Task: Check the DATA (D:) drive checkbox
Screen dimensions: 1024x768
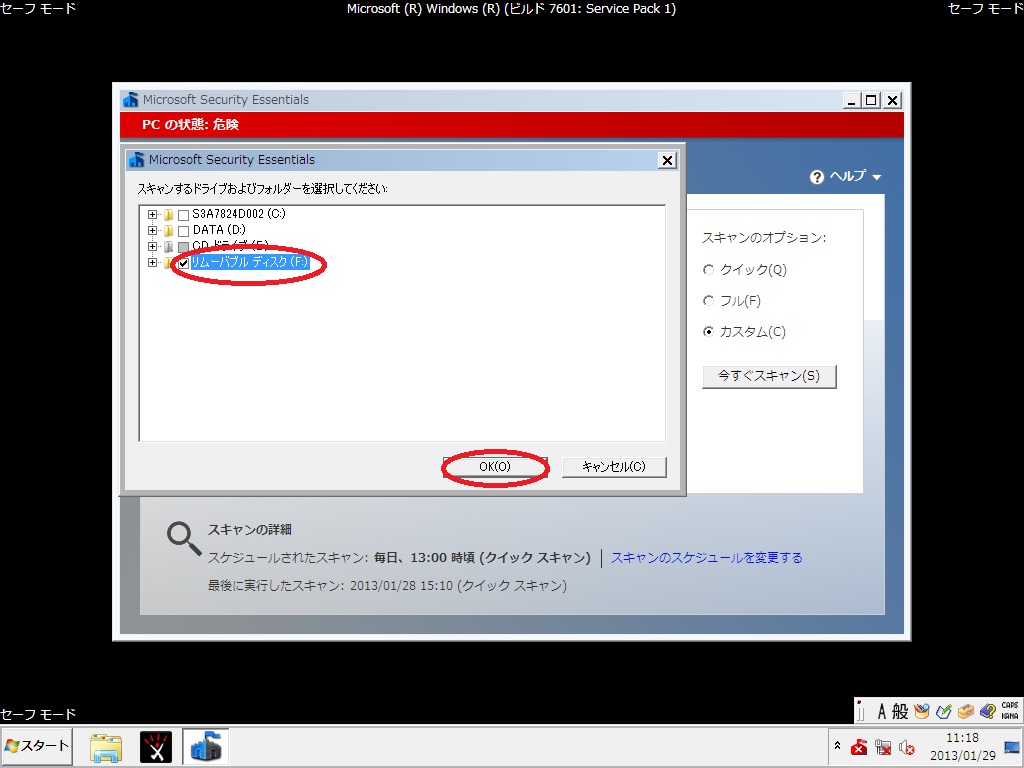Action: (x=184, y=231)
